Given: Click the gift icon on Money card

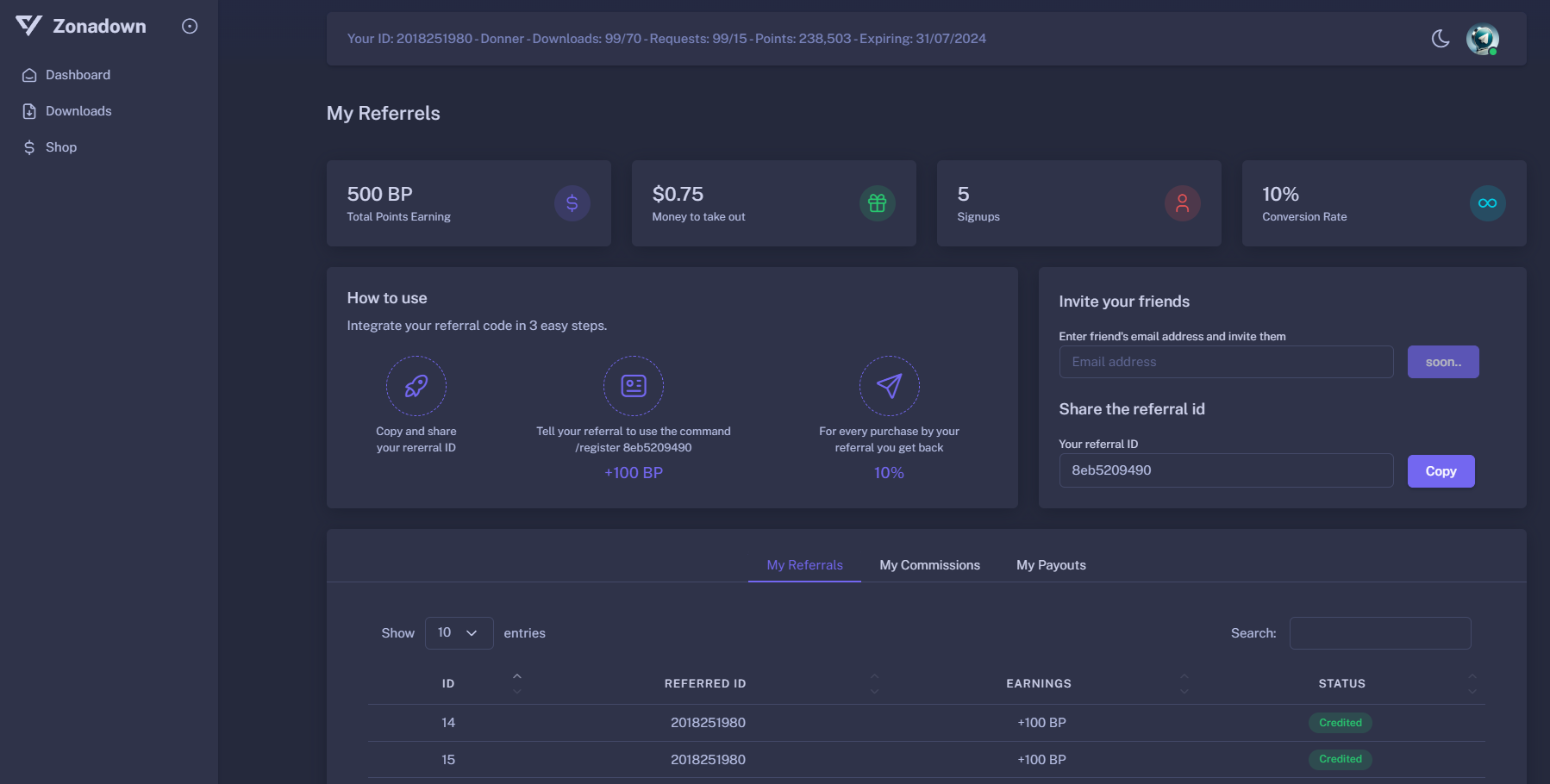Looking at the screenshot, I should point(878,203).
